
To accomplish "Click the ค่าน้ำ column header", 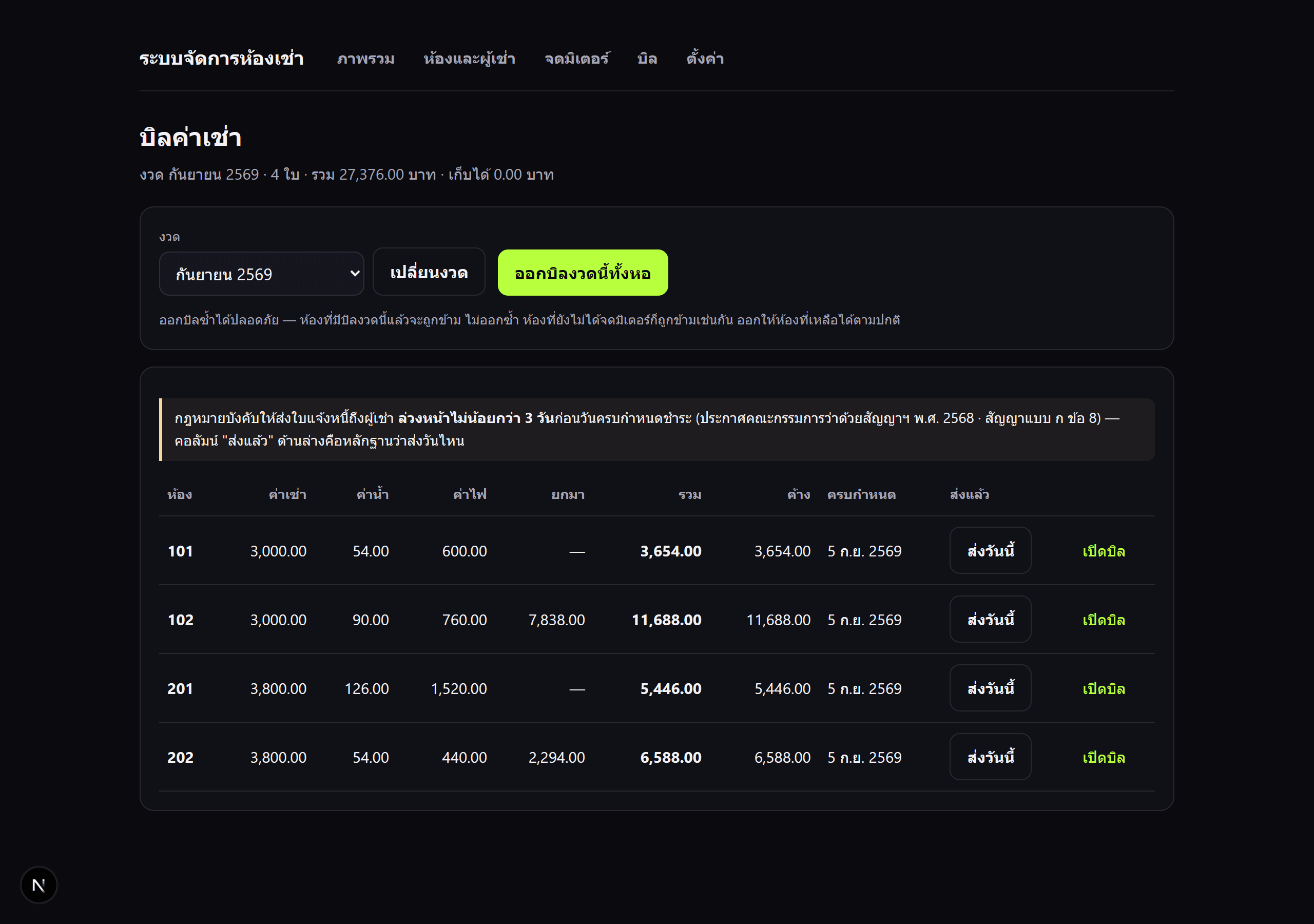I will [373, 493].
